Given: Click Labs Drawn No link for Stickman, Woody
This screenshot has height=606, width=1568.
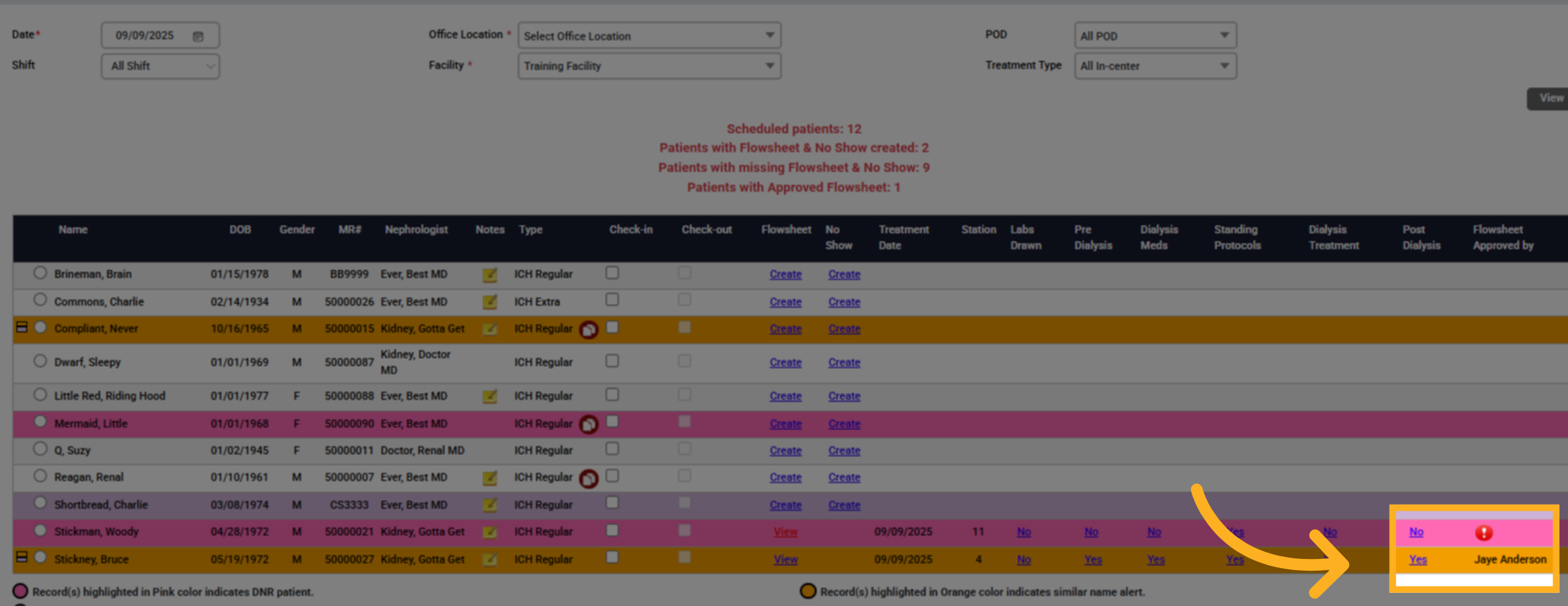Looking at the screenshot, I should (1024, 532).
